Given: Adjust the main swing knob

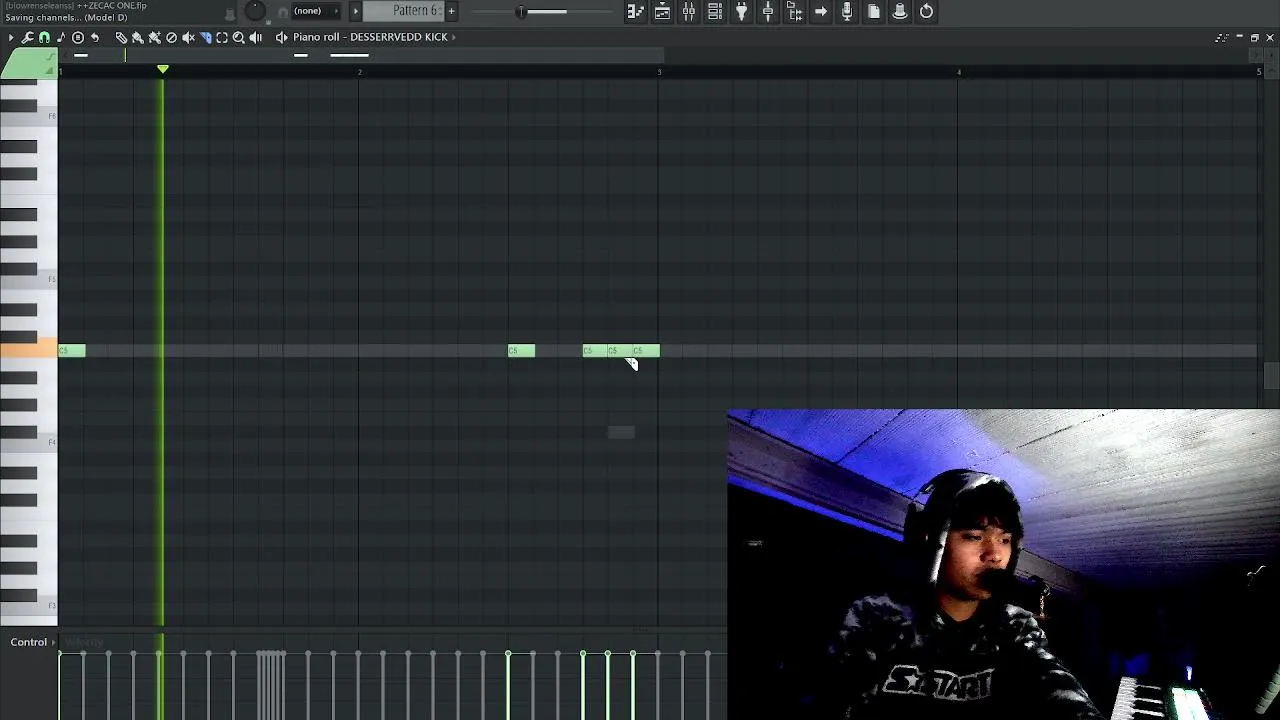Looking at the screenshot, I should 255,11.
